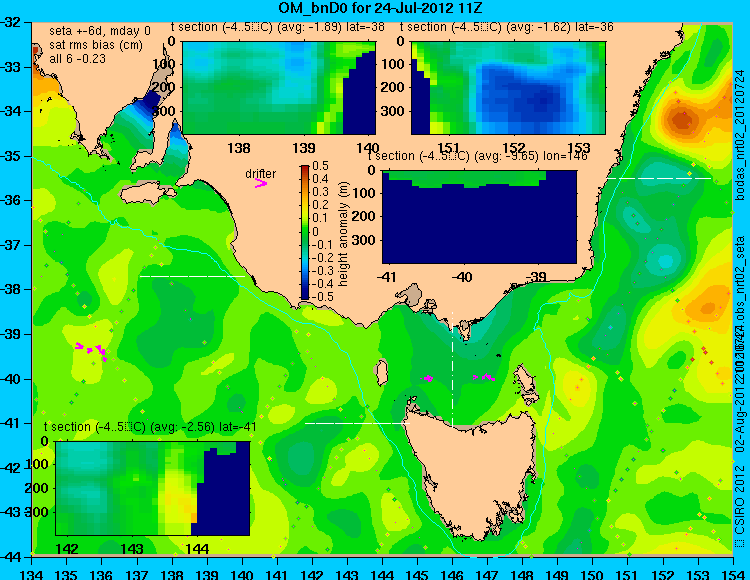Image resolution: width=750 pixels, height=580 pixels.
Task: Click the 't section ... lon=146' inset title
Action: (x=477, y=156)
